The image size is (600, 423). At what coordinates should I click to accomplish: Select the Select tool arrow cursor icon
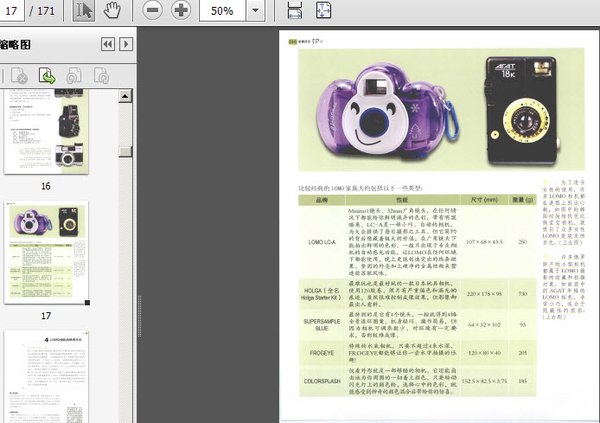[x=84, y=11]
